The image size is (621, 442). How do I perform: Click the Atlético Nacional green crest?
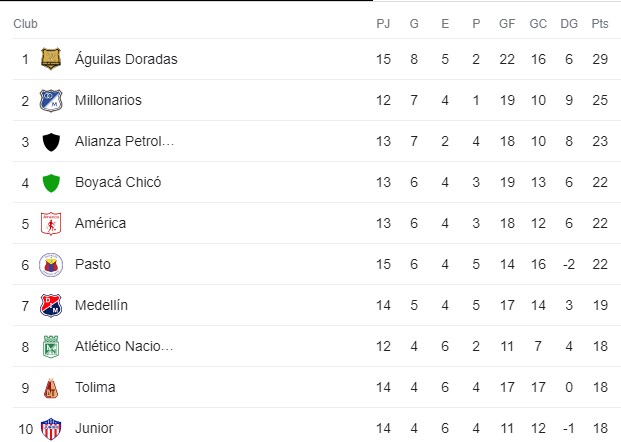(x=51, y=347)
